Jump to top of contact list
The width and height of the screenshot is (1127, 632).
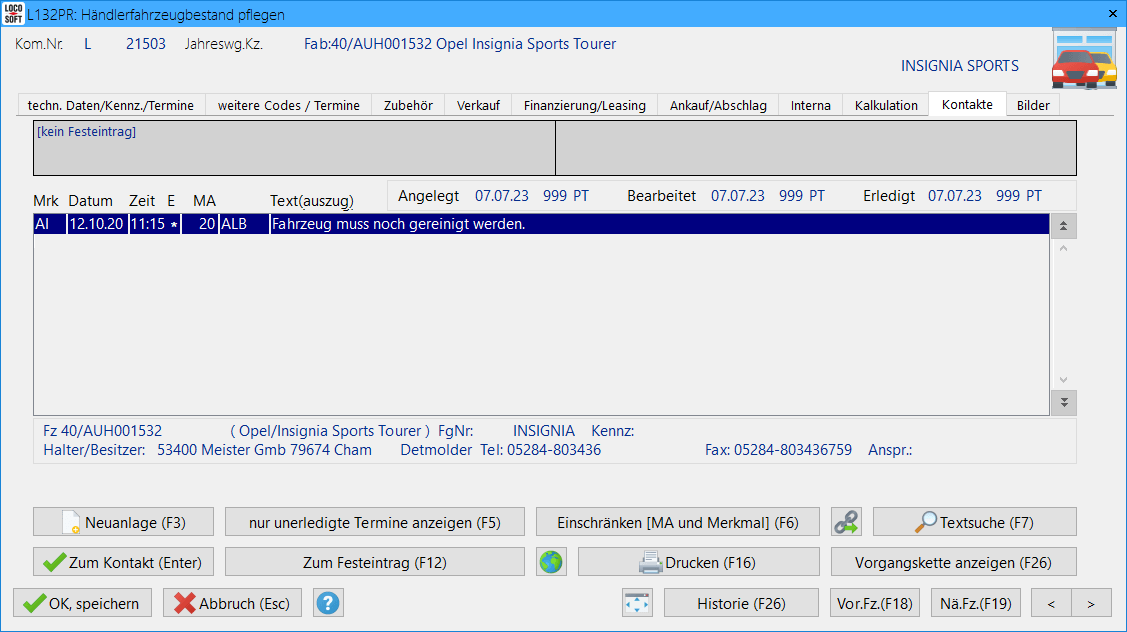click(x=1063, y=226)
